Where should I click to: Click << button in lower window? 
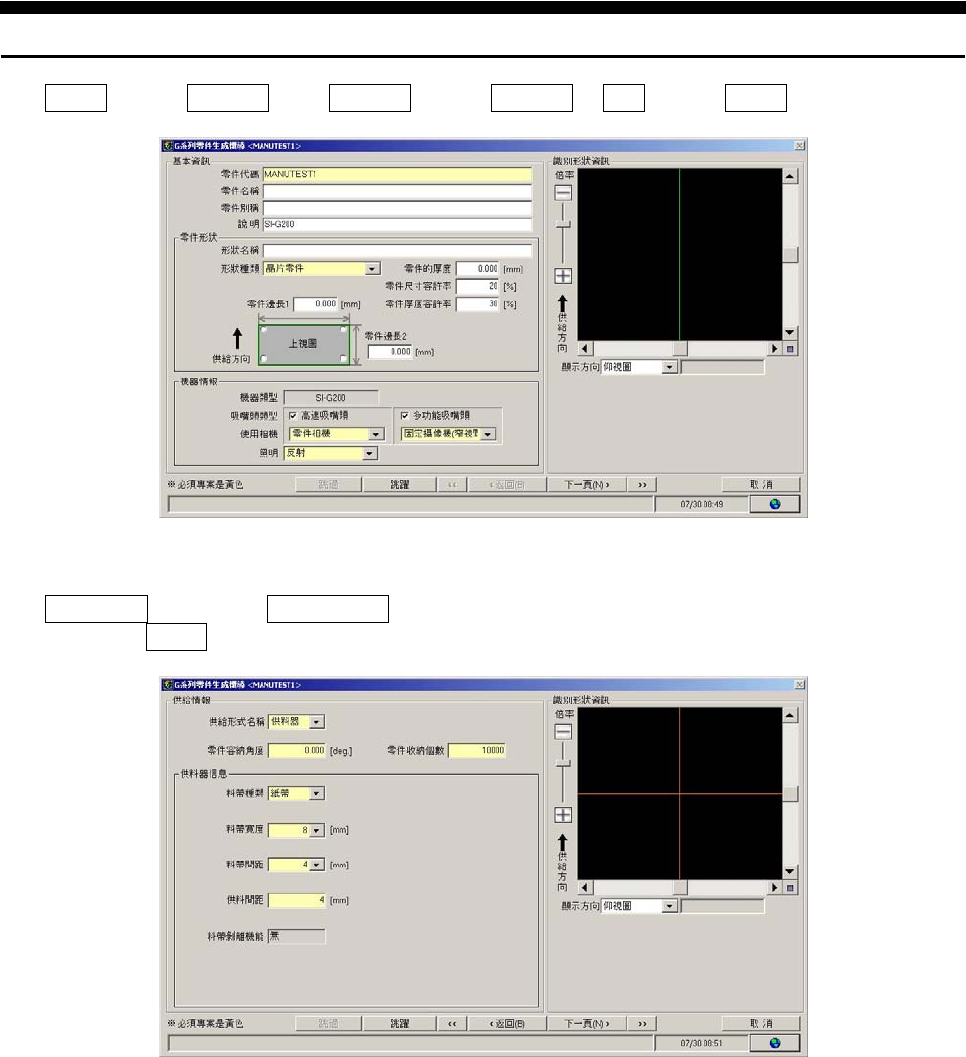452,1024
